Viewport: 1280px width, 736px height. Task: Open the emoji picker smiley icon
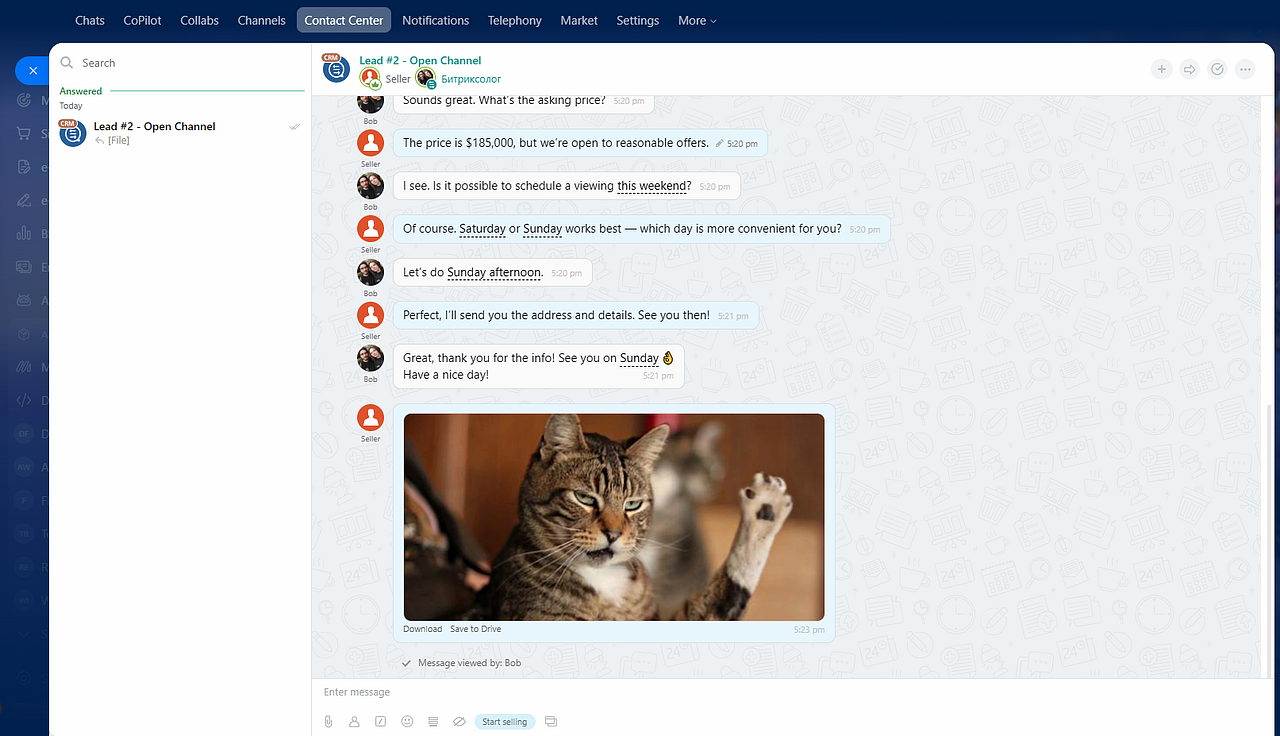point(407,721)
